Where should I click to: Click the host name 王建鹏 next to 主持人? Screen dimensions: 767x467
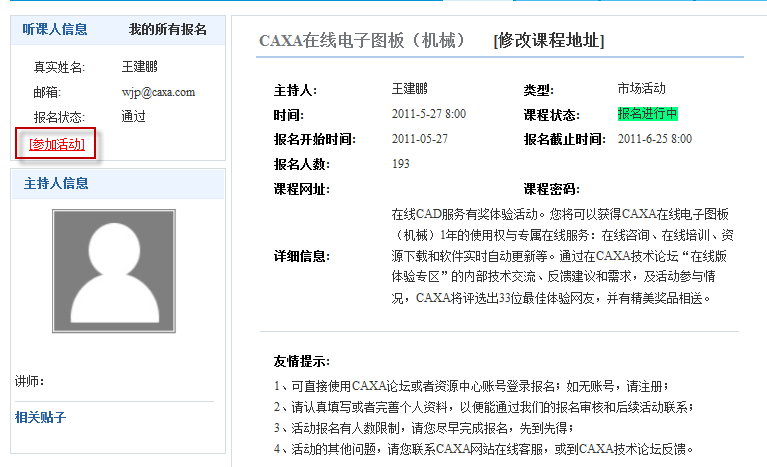pyautogui.click(x=409, y=89)
